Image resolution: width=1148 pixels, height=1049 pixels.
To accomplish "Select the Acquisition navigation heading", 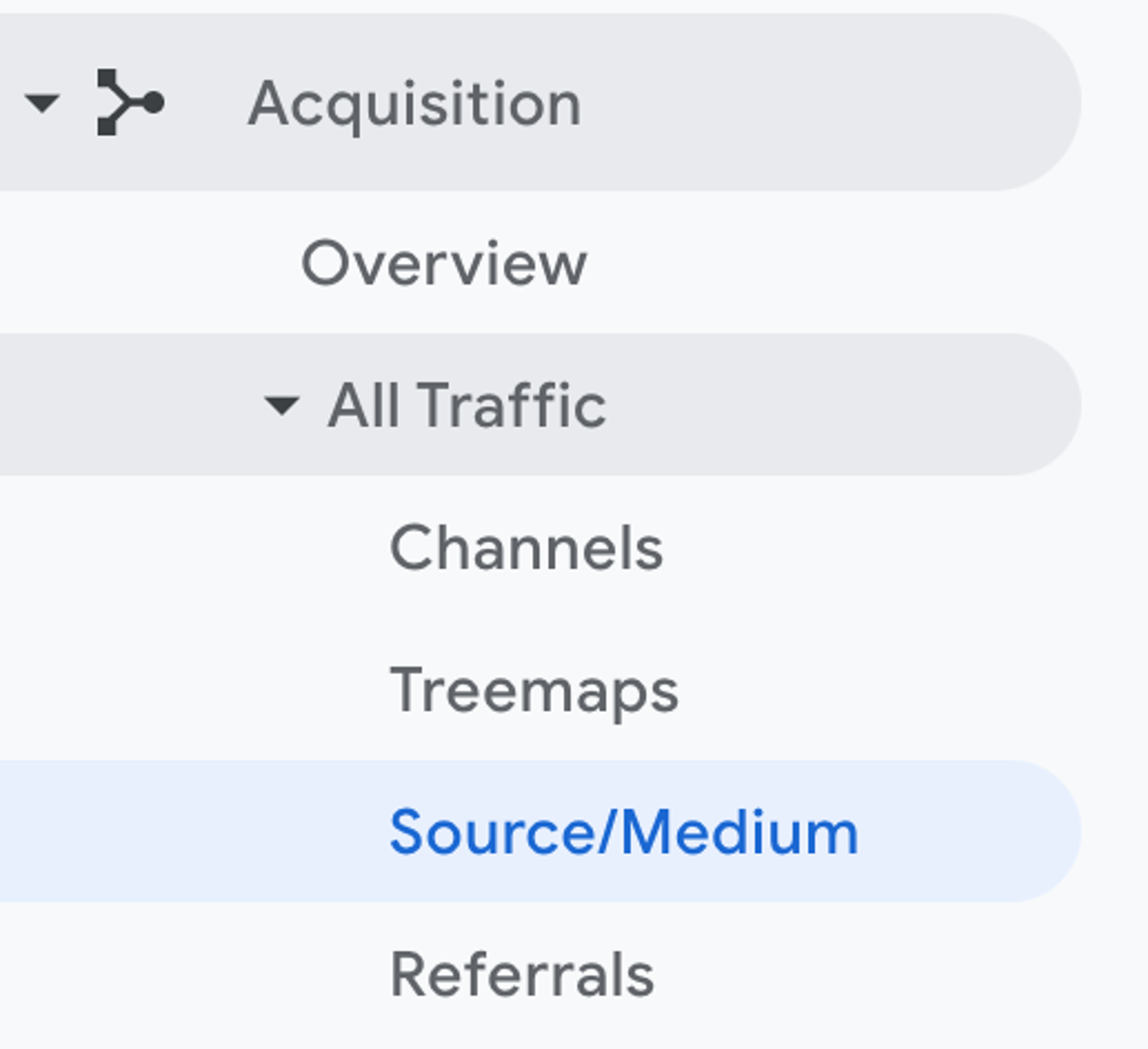I will coord(416,100).
